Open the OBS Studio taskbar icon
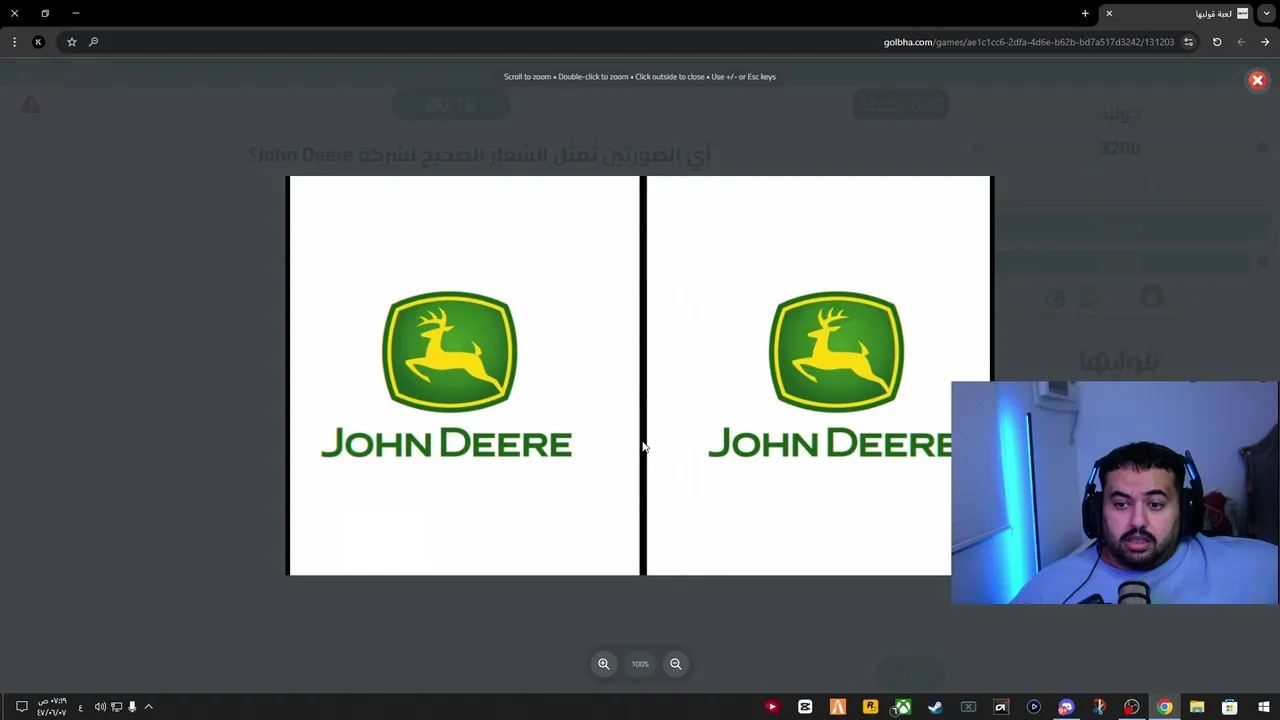The width and height of the screenshot is (1280, 720). tap(1132, 707)
